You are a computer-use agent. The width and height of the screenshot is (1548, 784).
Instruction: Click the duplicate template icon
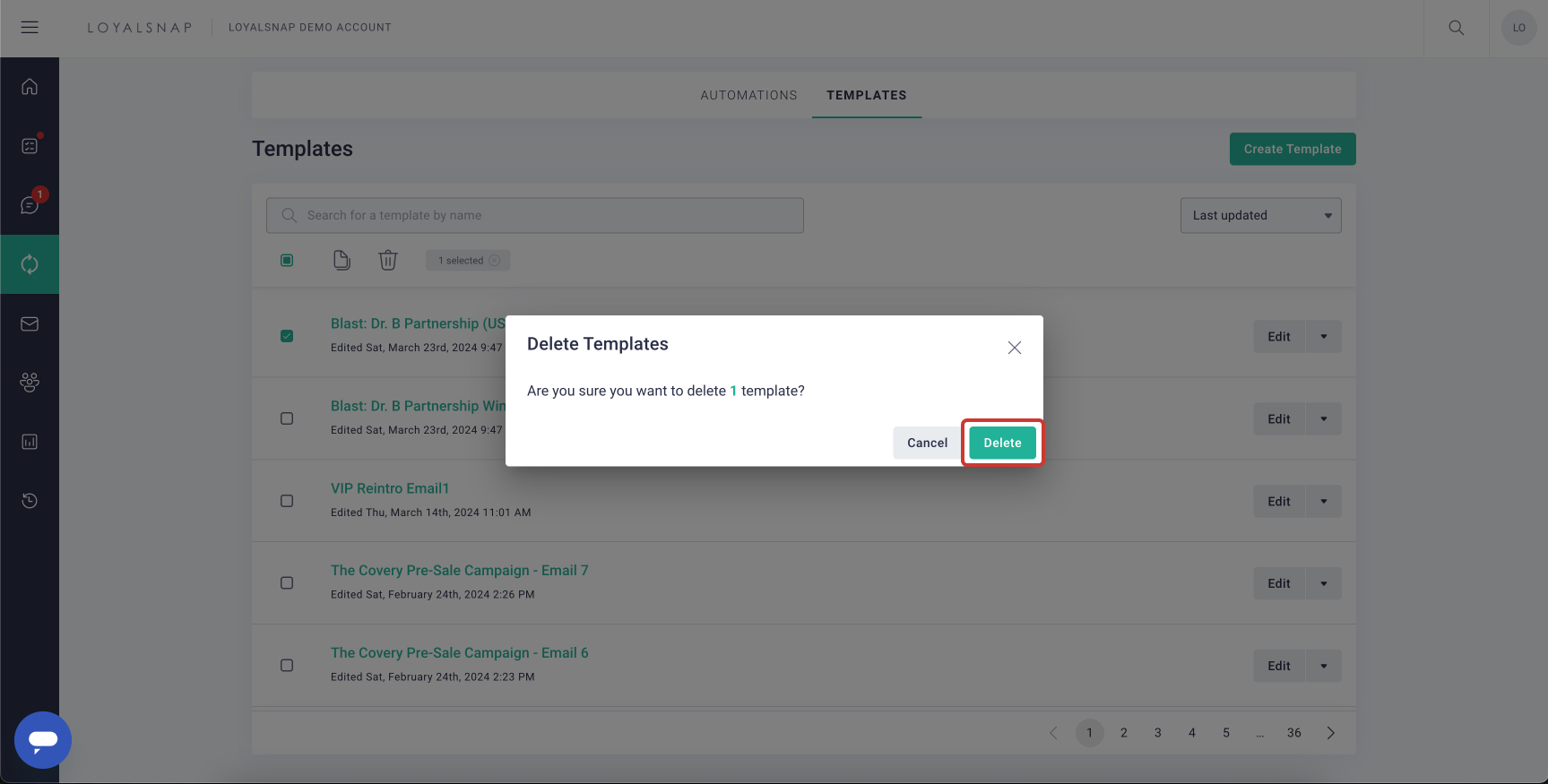pos(342,261)
